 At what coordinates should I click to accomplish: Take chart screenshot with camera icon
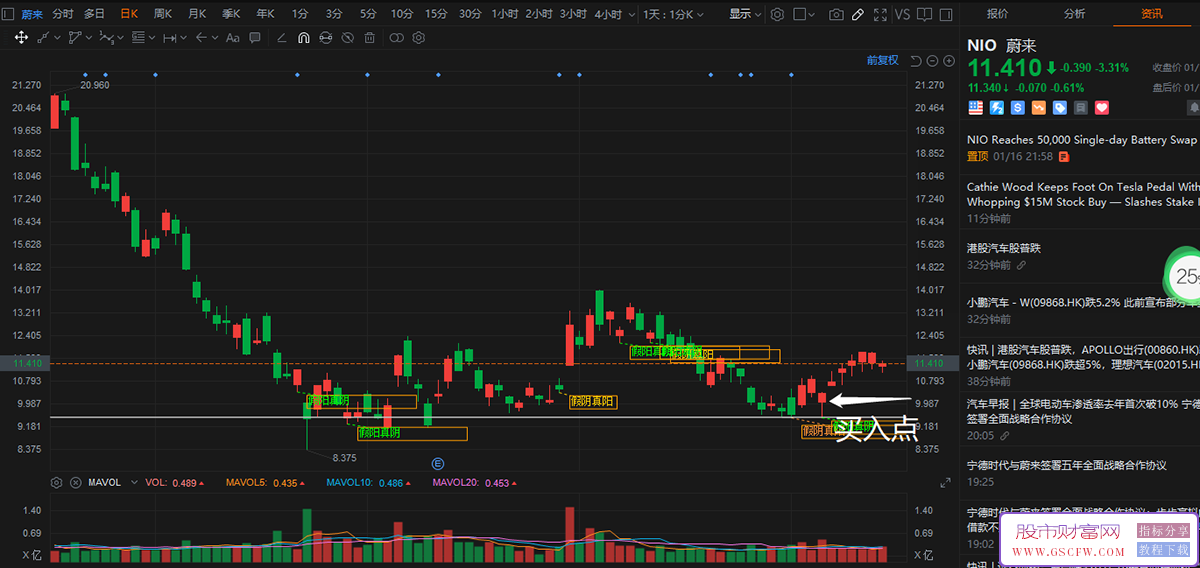click(835, 14)
